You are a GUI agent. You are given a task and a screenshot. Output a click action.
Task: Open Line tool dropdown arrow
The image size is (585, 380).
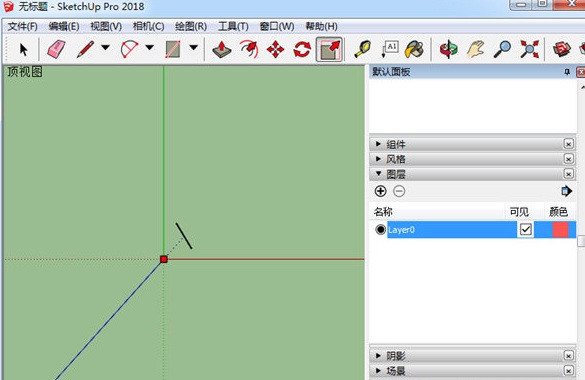(106, 47)
